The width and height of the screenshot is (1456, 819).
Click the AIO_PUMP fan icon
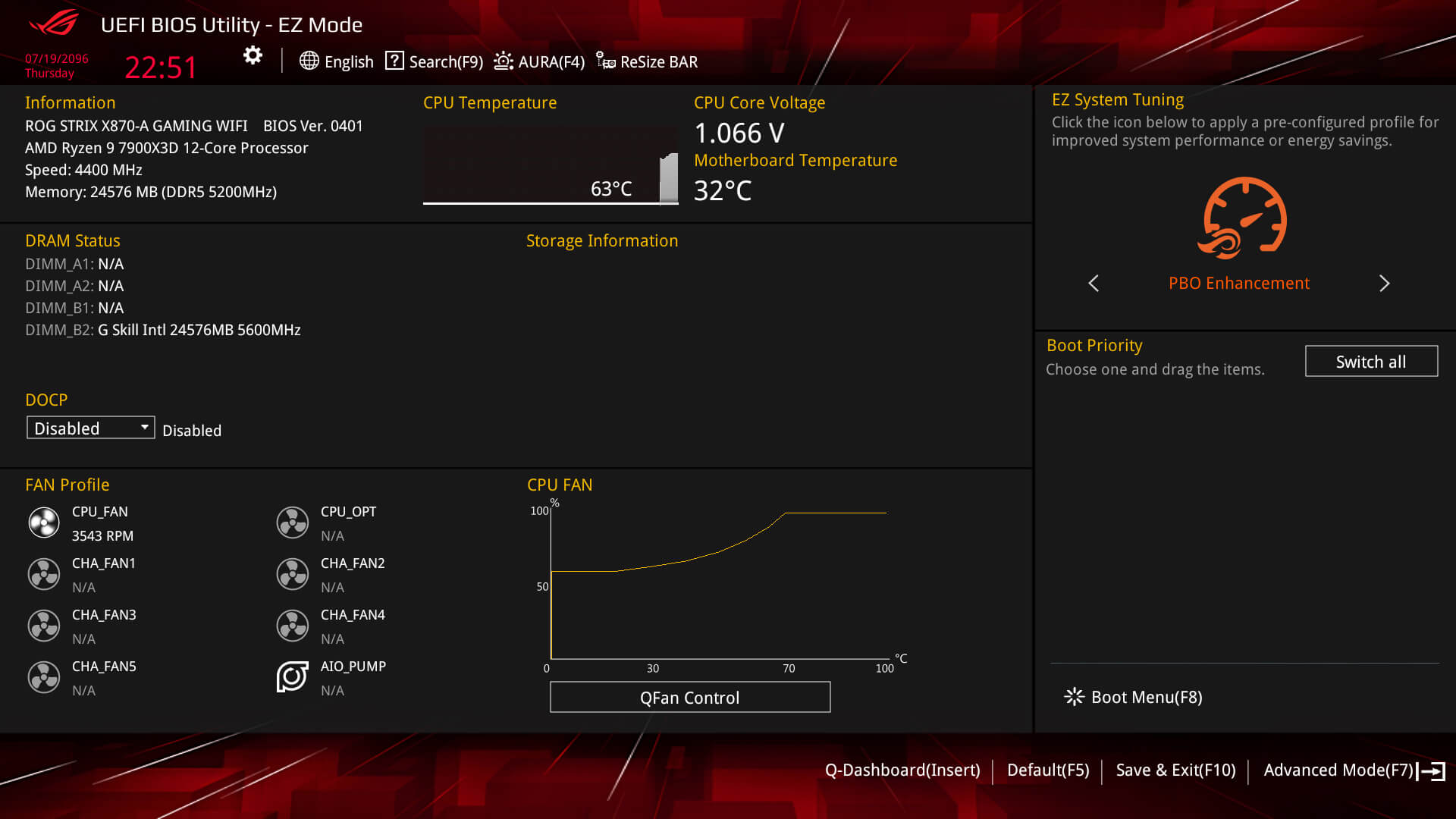(290, 676)
